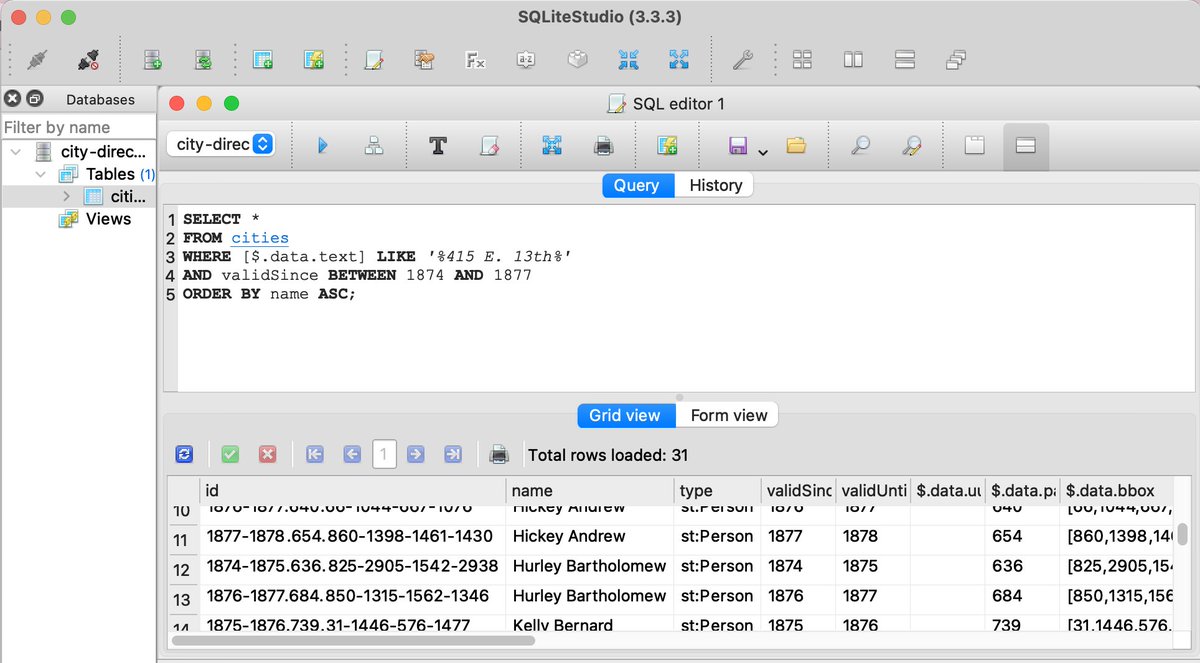Click the 'id' column header
The image size is (1200, 663).
pyautogui.click(x=353, y=491)
